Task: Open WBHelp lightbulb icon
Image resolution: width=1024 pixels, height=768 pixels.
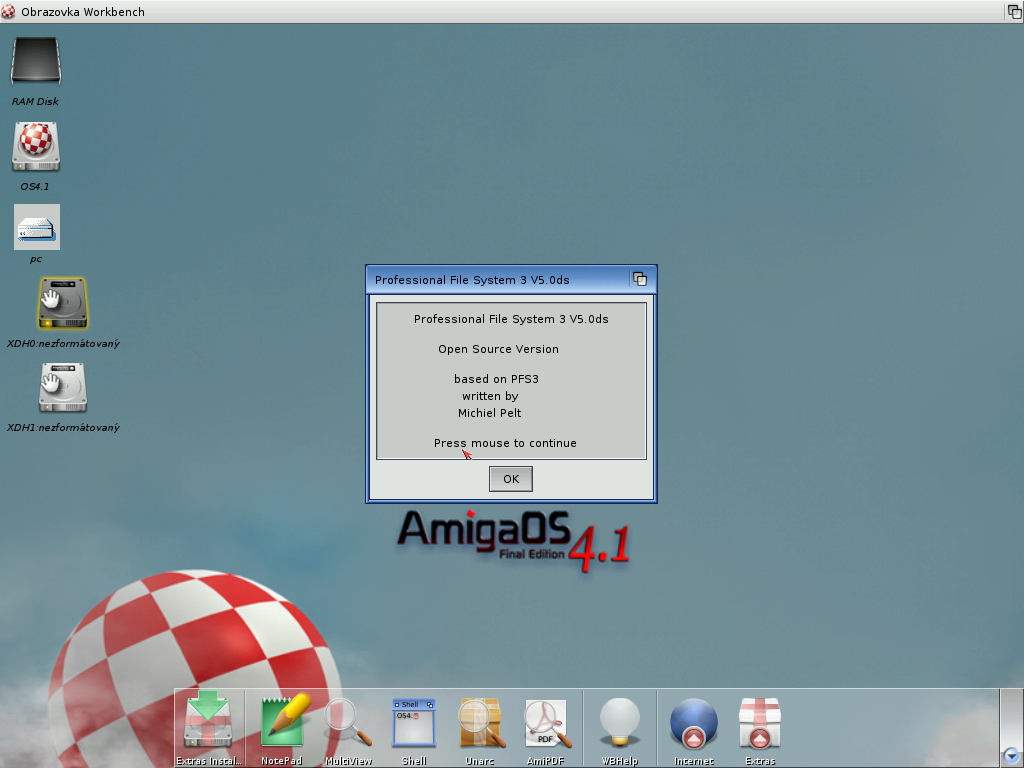Action: coord(619,722)
